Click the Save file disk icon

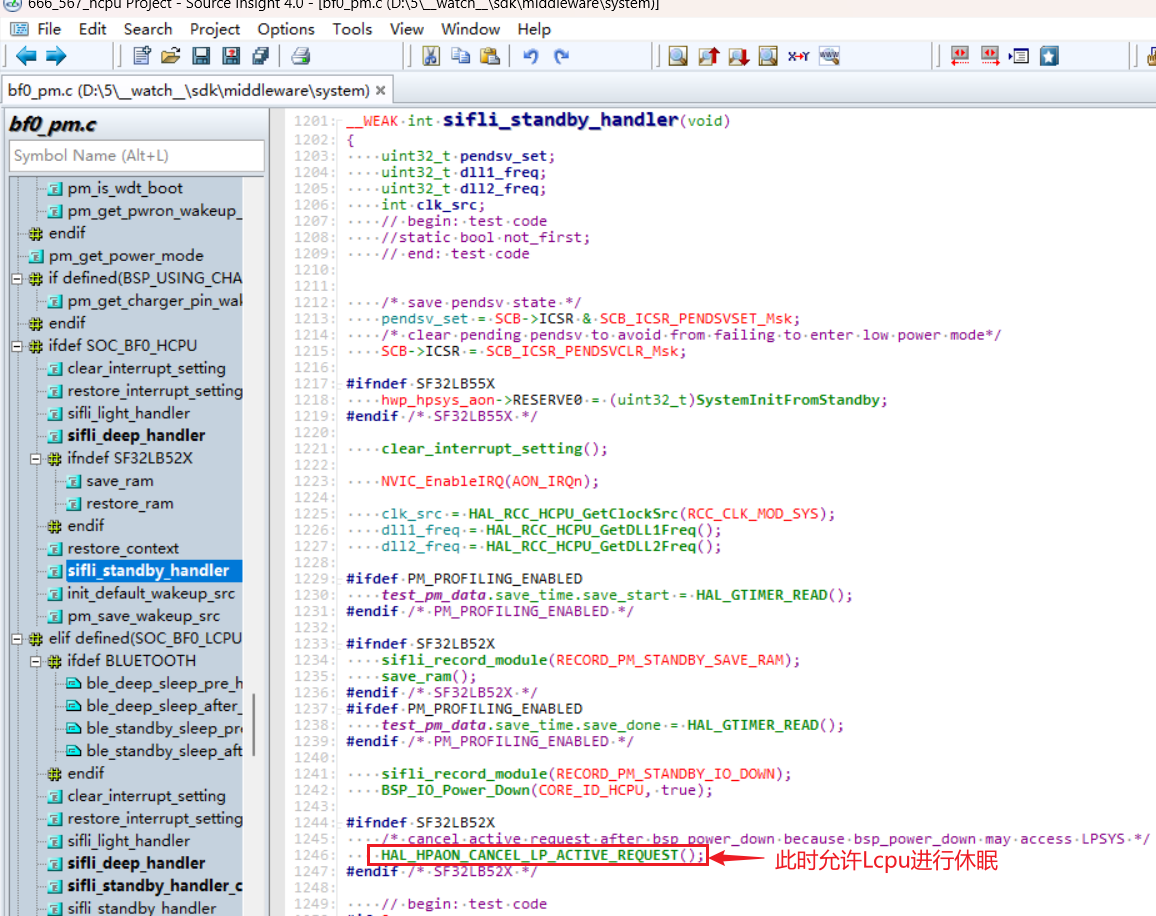click(201, 56)
